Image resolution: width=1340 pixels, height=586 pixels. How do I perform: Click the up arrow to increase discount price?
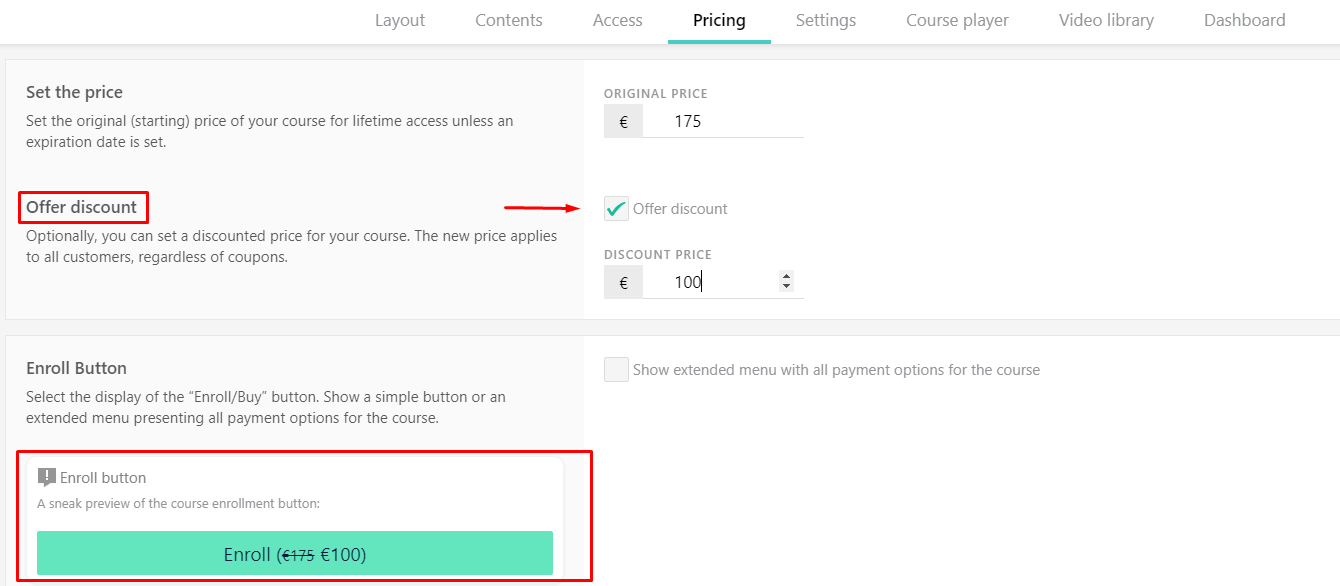coord(787,275)
